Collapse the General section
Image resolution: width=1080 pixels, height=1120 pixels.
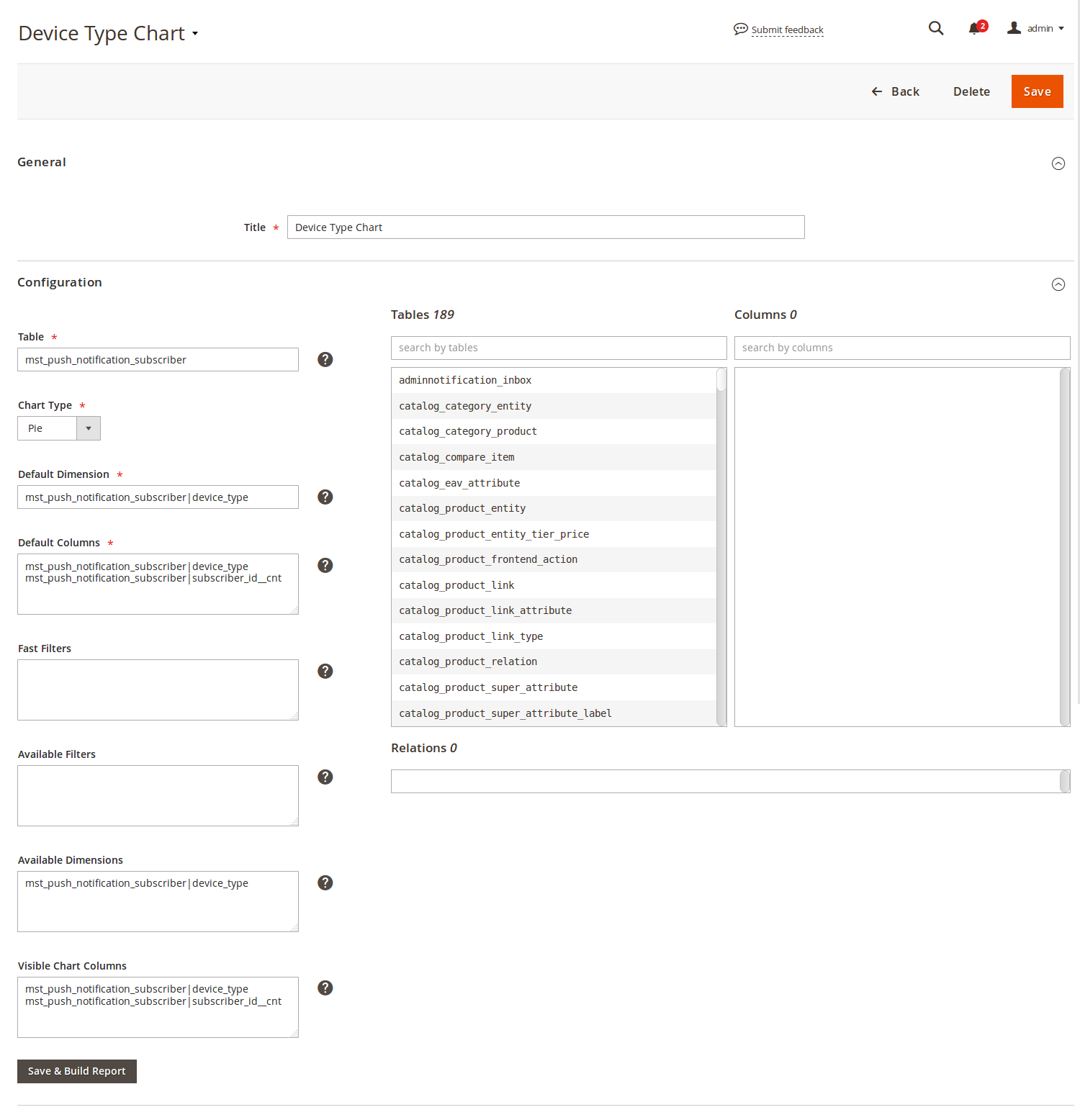[x=1058, y=163]
